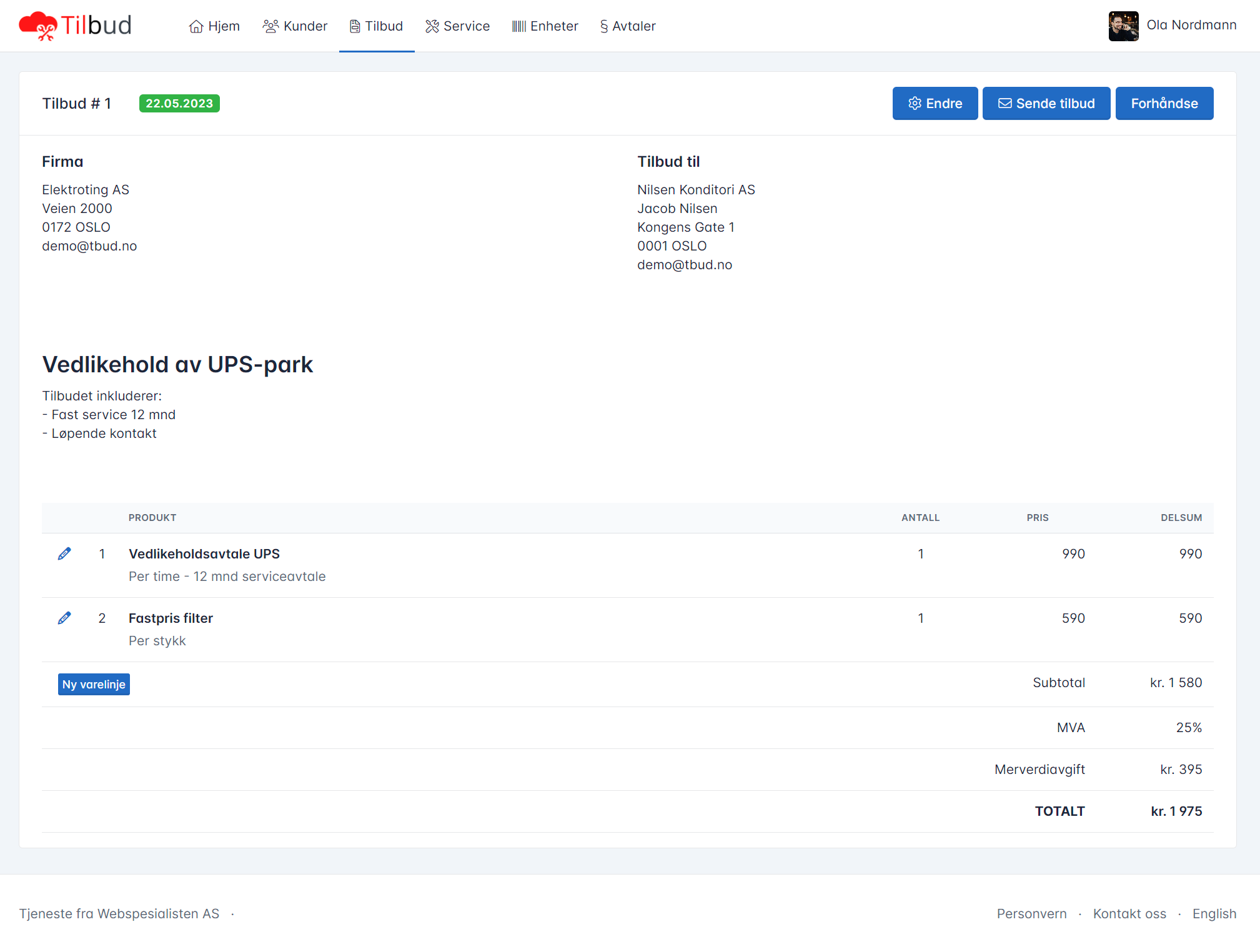Open the Ola Nordmann user menu
This screenshot has height=952, width=1260.
pyautogui.click(x=1191, y=25)
